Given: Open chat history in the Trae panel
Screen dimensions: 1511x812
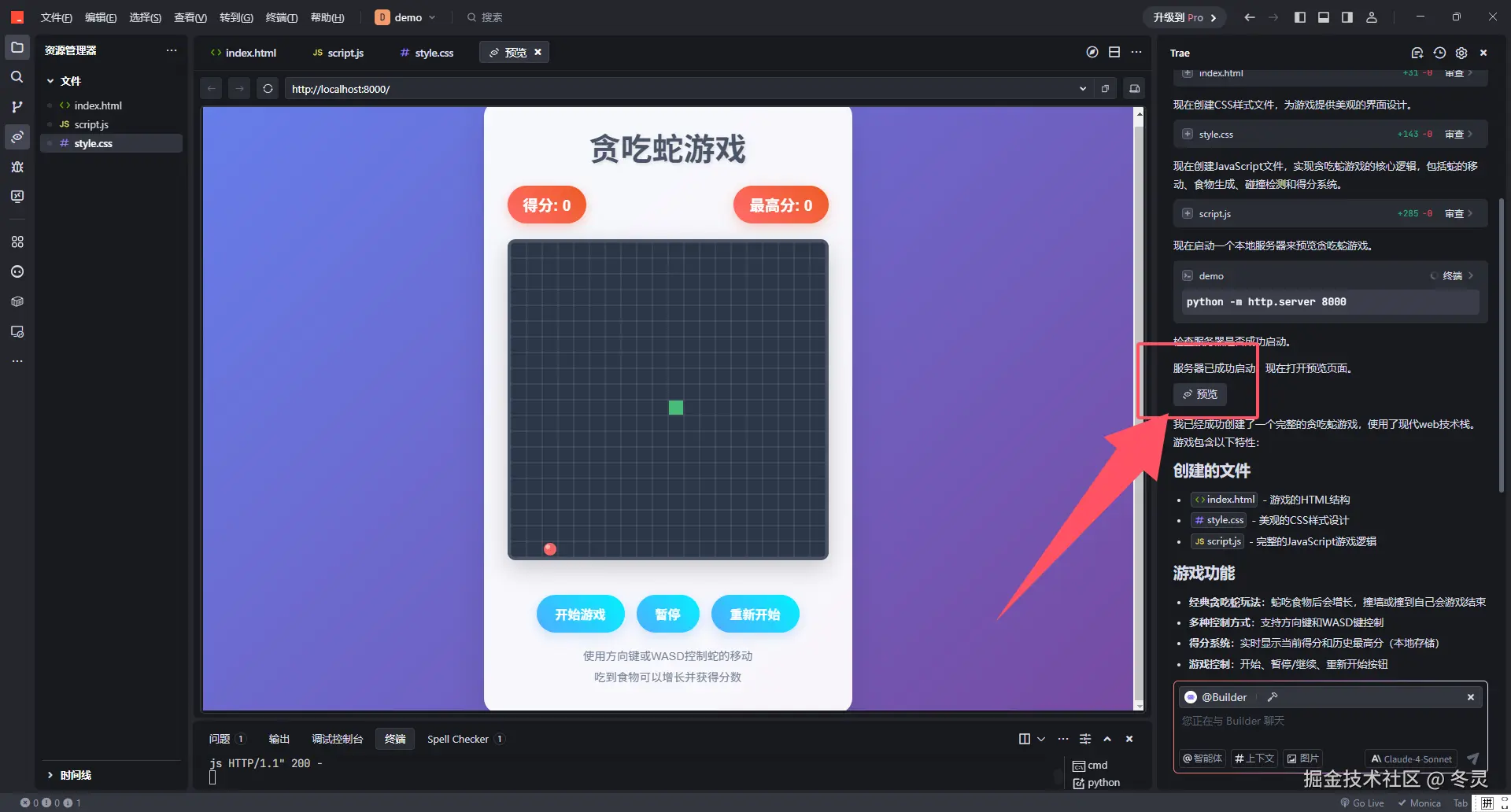Looking at the screenshot, I should [x=1439, y=53].
